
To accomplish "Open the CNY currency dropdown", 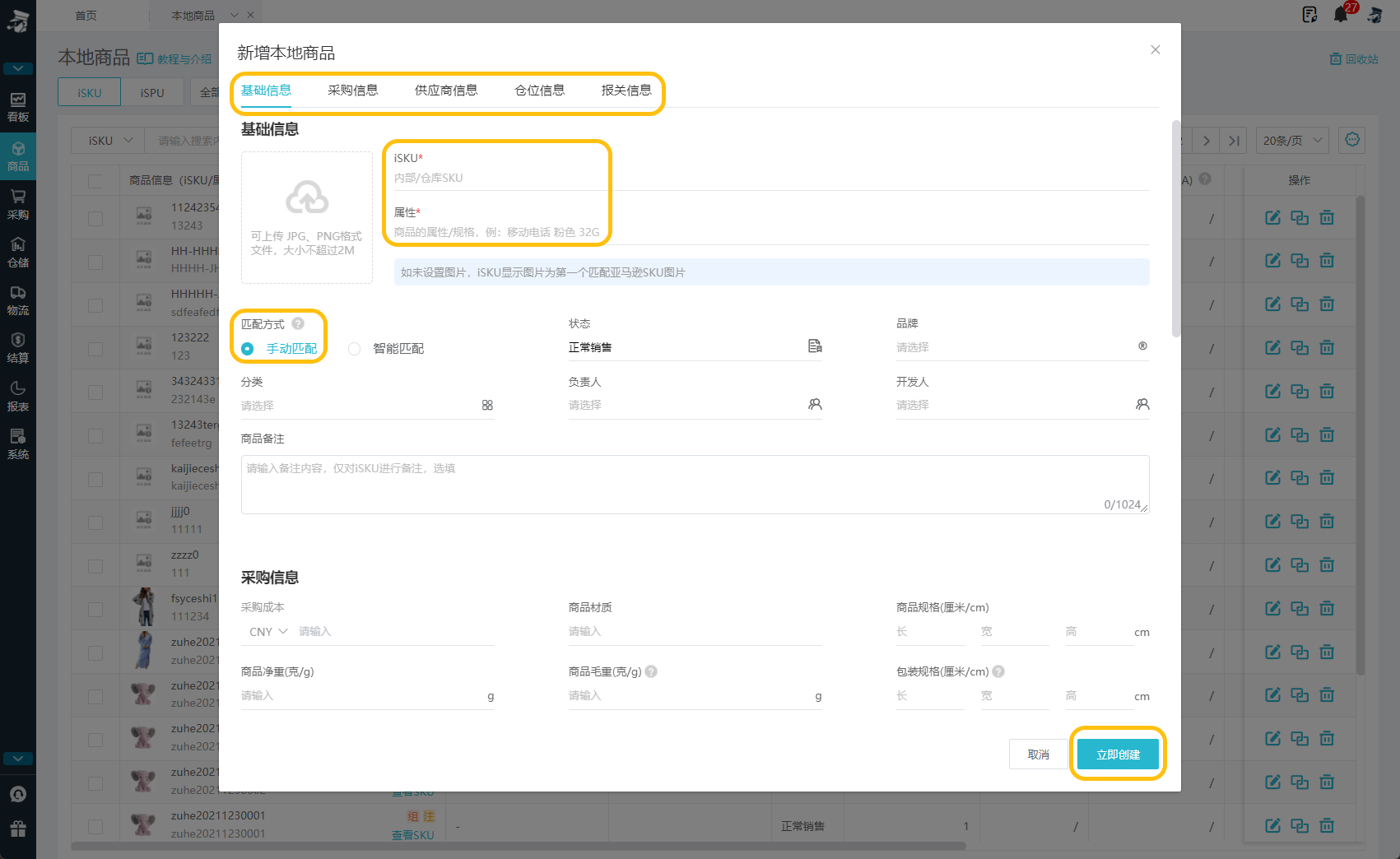I will pos(268,632).
